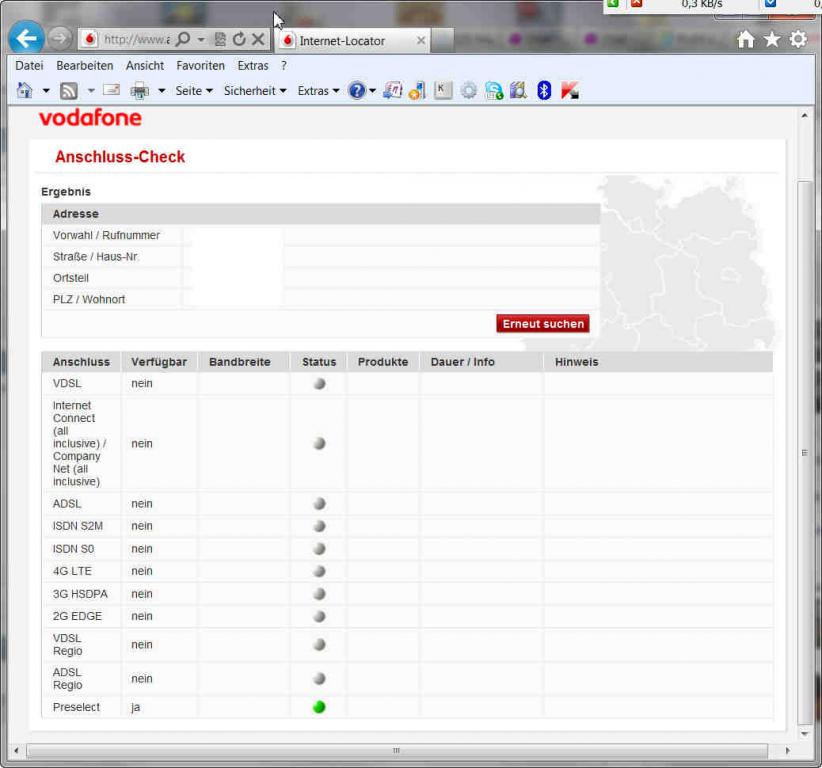This screenshot has height=768, width=822.
Task: Toggle compatibility view icon in address bar
Action: coord(221,39)
